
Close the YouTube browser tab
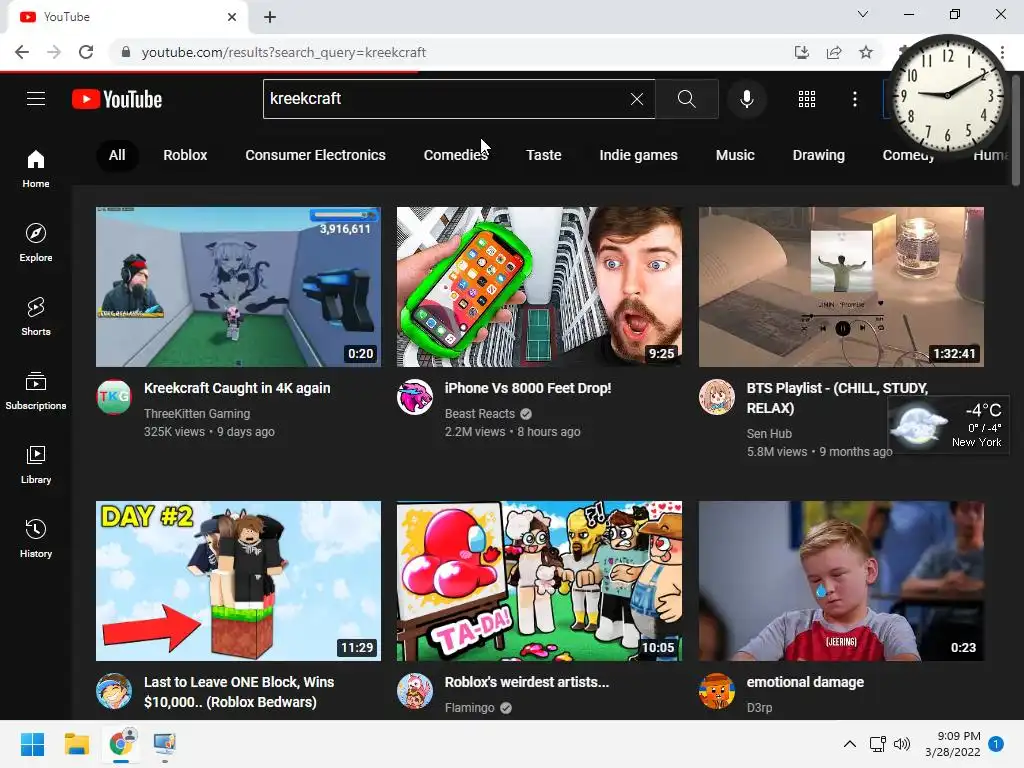[x=232, y=17]
